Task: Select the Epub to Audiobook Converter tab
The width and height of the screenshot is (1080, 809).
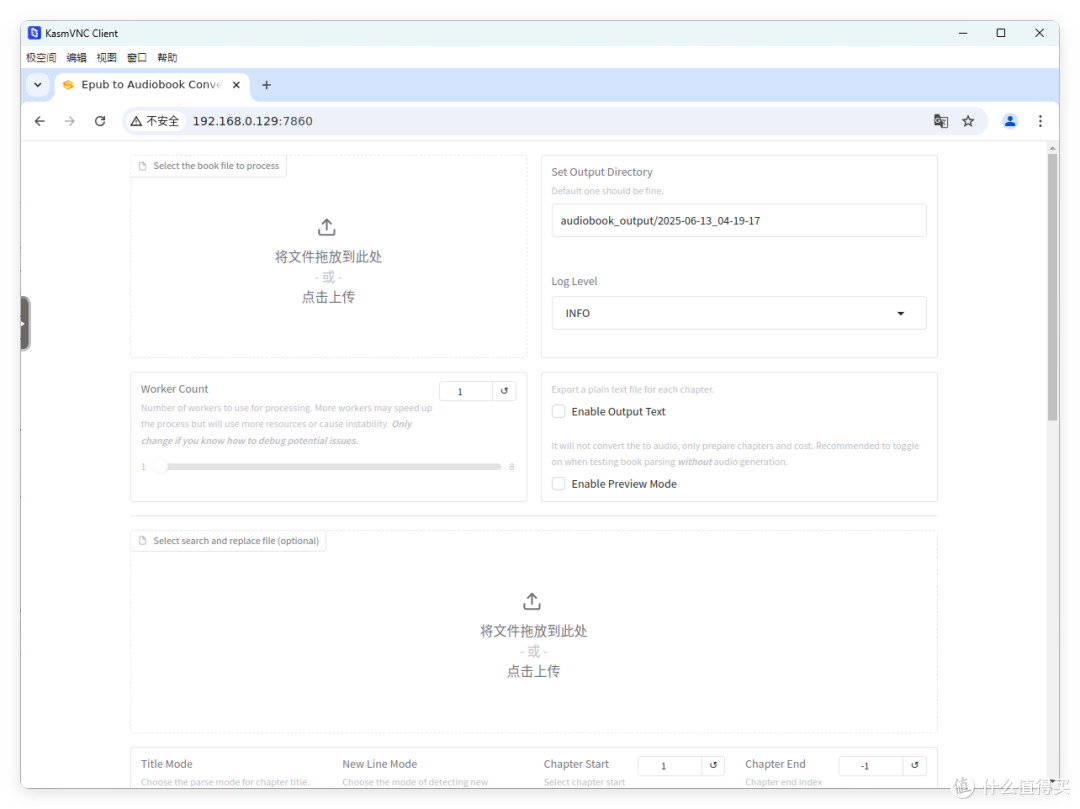Action: pos(151,85)
